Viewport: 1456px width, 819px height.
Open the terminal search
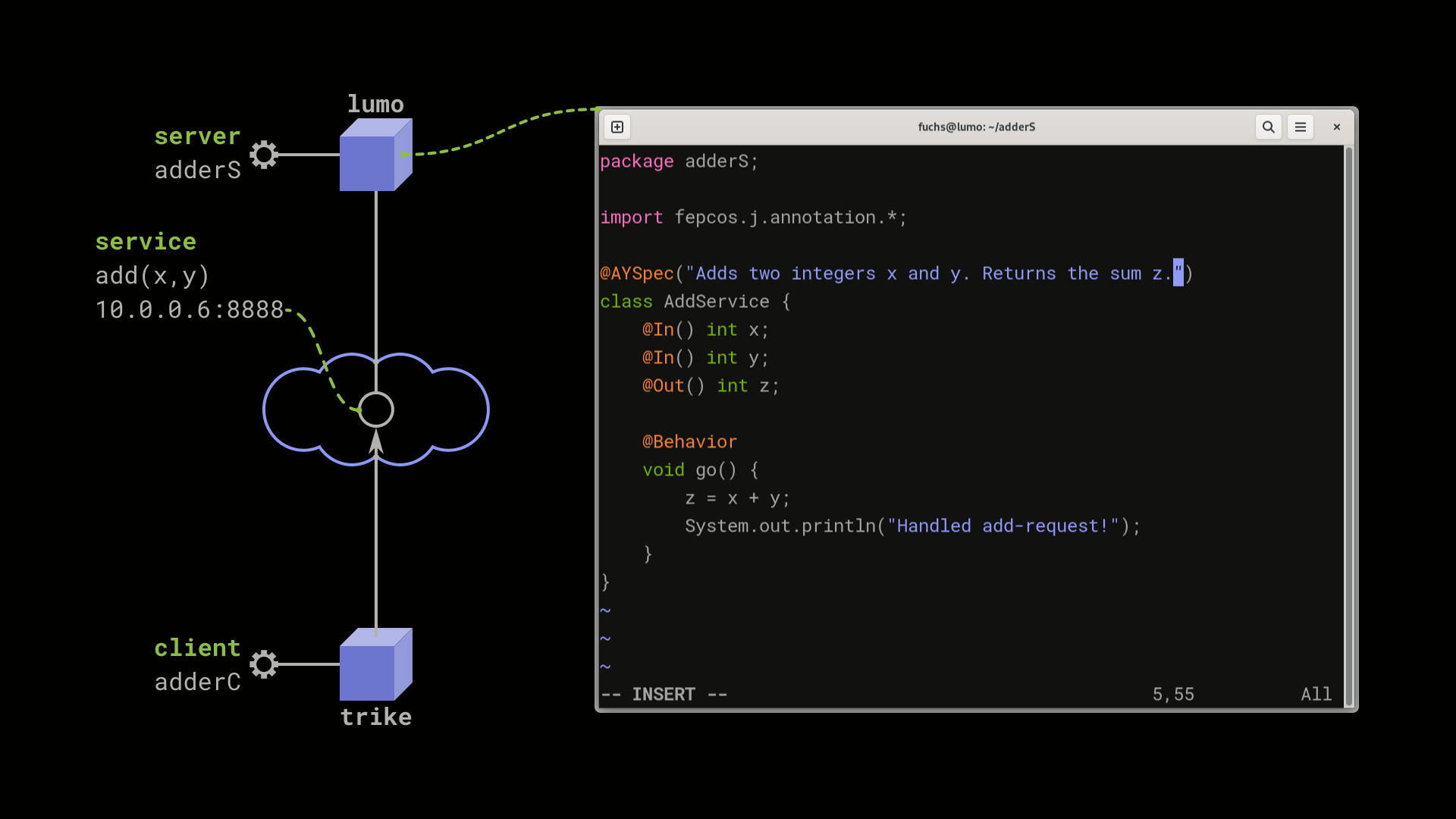pos(1268,127)
